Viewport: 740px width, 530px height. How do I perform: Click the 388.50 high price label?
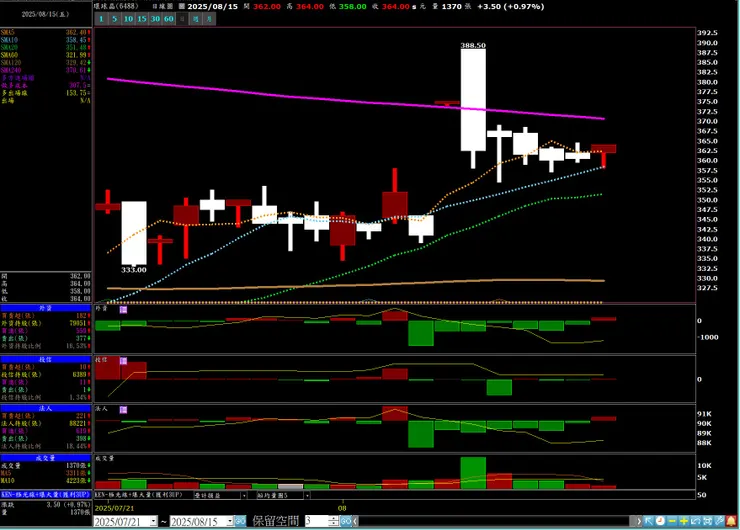pos(473,45)
